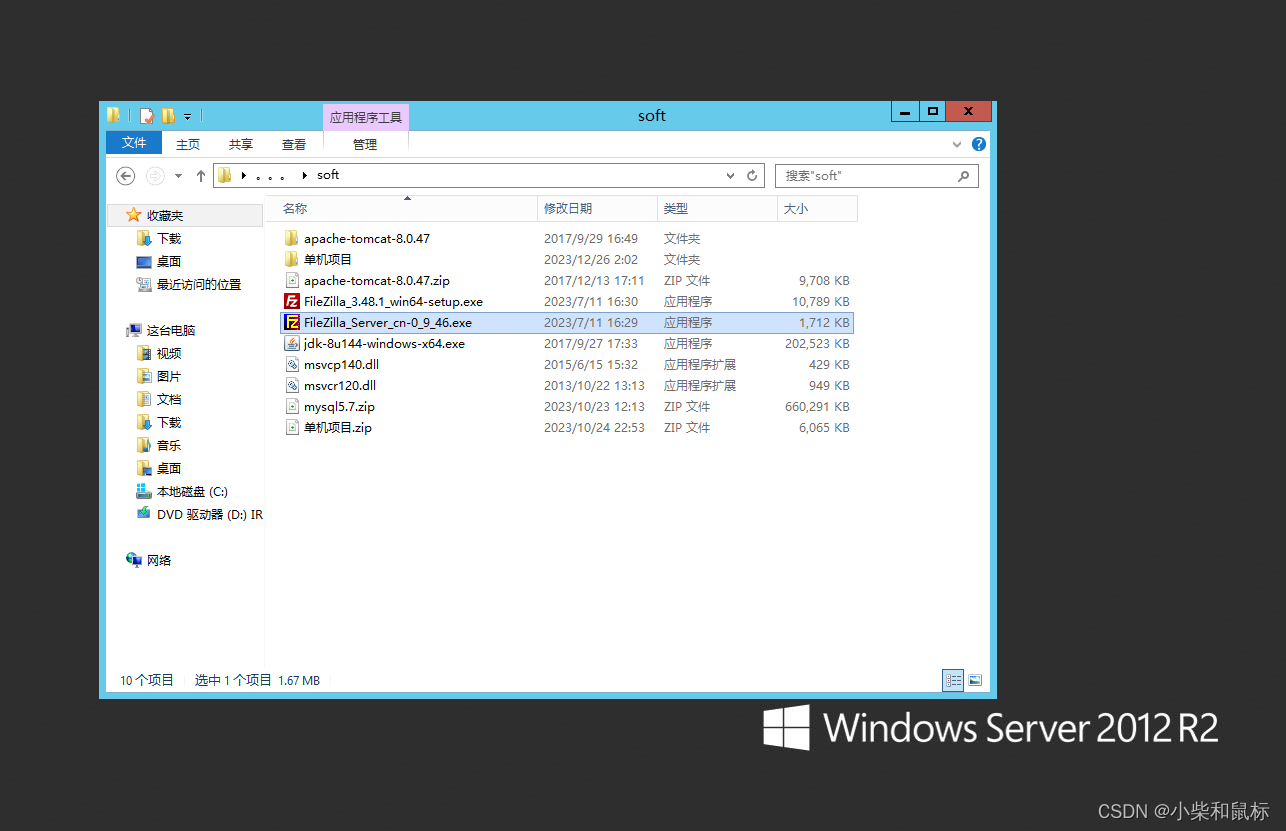Open the 文档 folder in navigation pane
Screen dimensions: 1286x831
(x=169, y=400)
